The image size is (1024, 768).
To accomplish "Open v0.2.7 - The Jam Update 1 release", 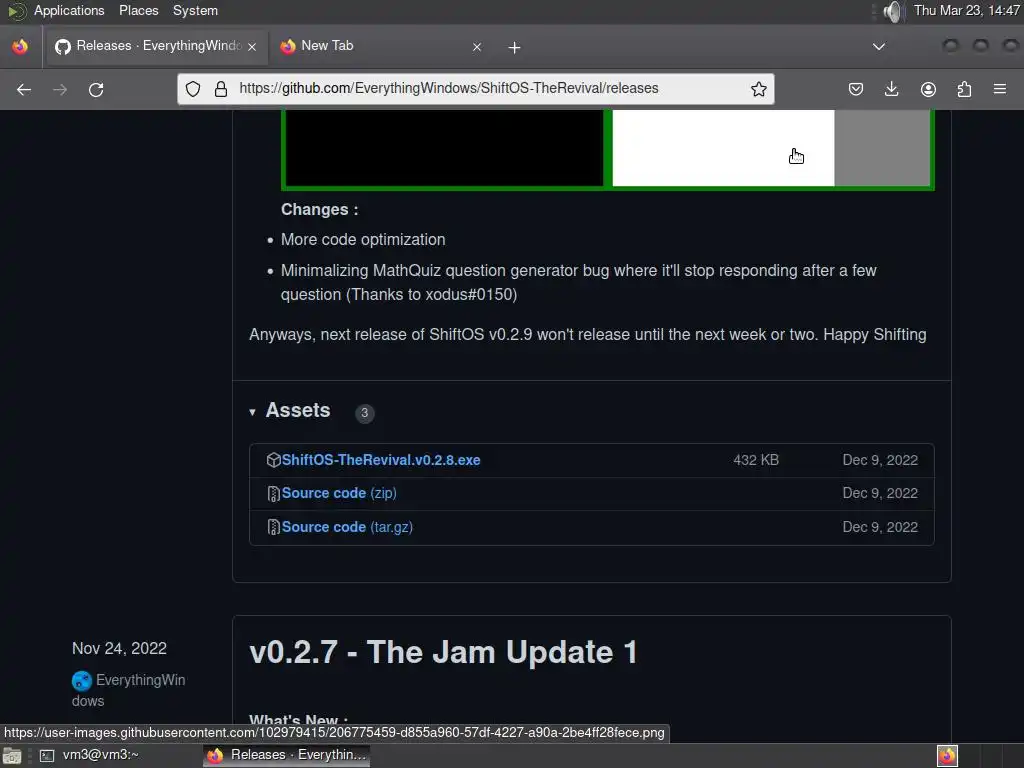I will pyautogui.click(x=443, y=652).
